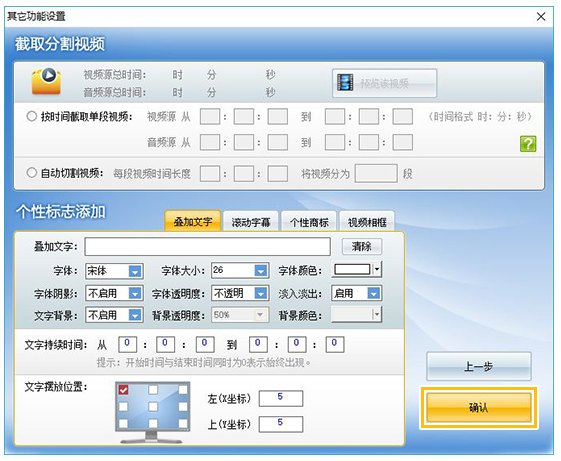The image size is (561, 461).
Task: Select the top-left position checkbox on monitor
Action: 123,390
